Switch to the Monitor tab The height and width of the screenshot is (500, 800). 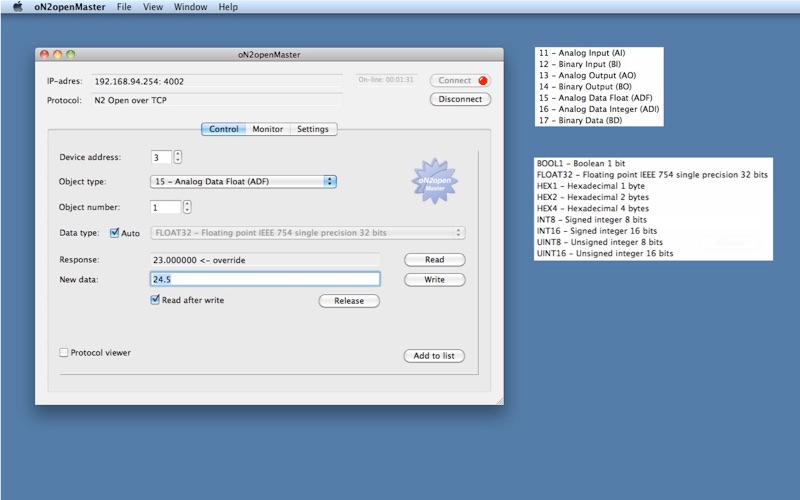pyautogui.click(x=267, y=129)
